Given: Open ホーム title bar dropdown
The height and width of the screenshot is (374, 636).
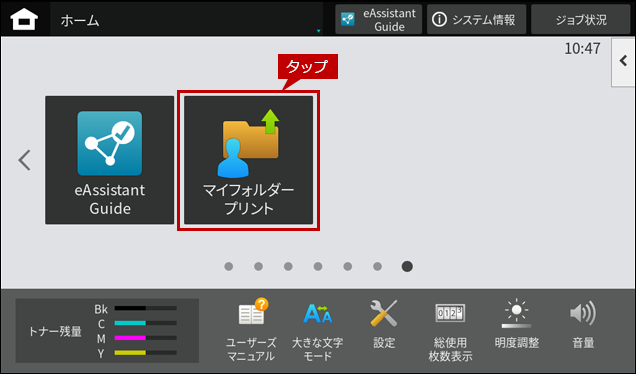Looking at the screenshot, I should [x=187, y=20].
